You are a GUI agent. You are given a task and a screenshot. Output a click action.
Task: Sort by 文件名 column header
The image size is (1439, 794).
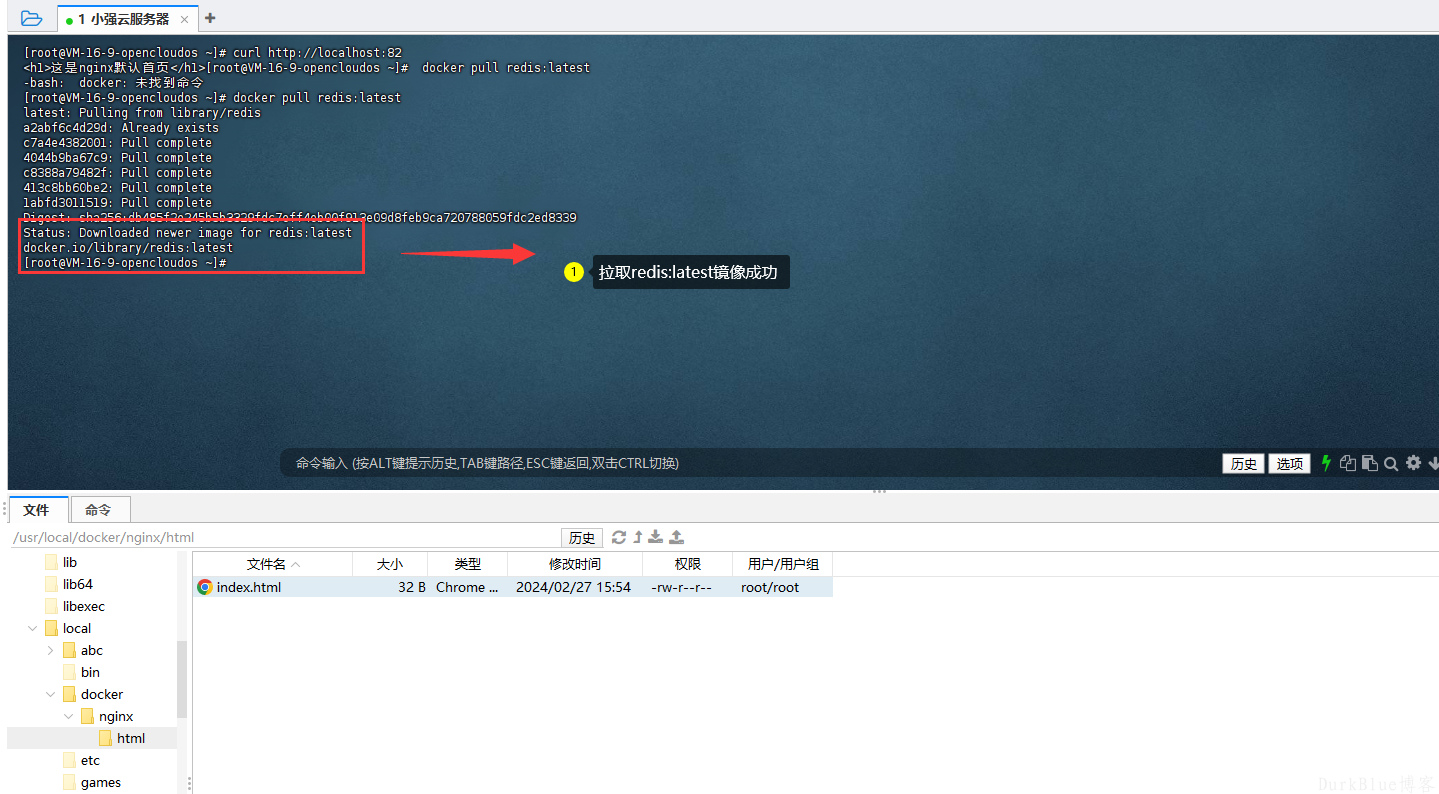coord(273,565)
